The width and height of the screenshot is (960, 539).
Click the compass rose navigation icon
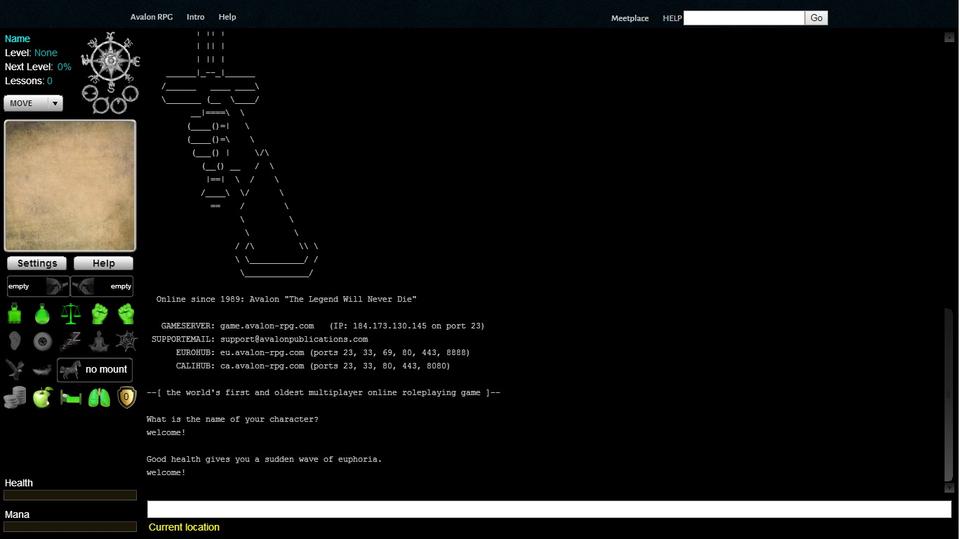[x=110, y=62]
